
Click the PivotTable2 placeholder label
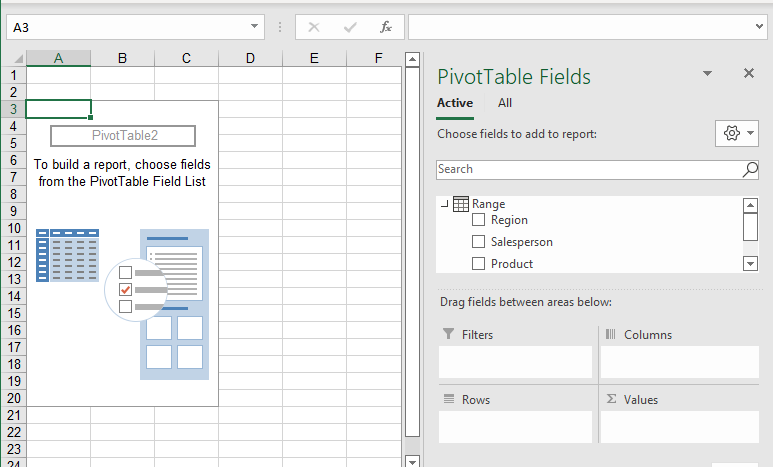click(x=124, y=136)
